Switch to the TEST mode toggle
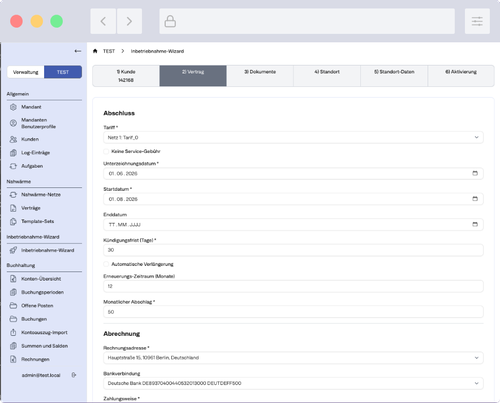 63,72
